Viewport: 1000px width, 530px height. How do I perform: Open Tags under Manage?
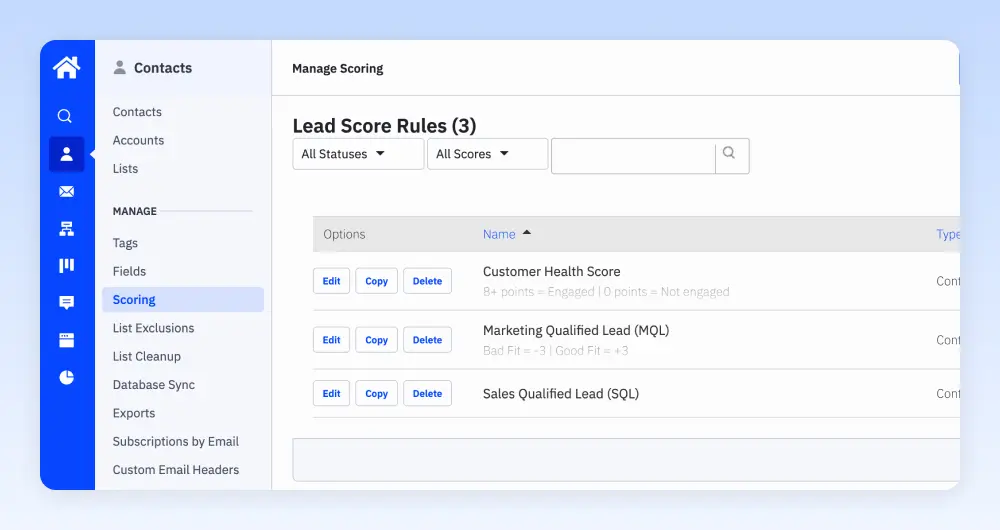(x=125, y=243)
